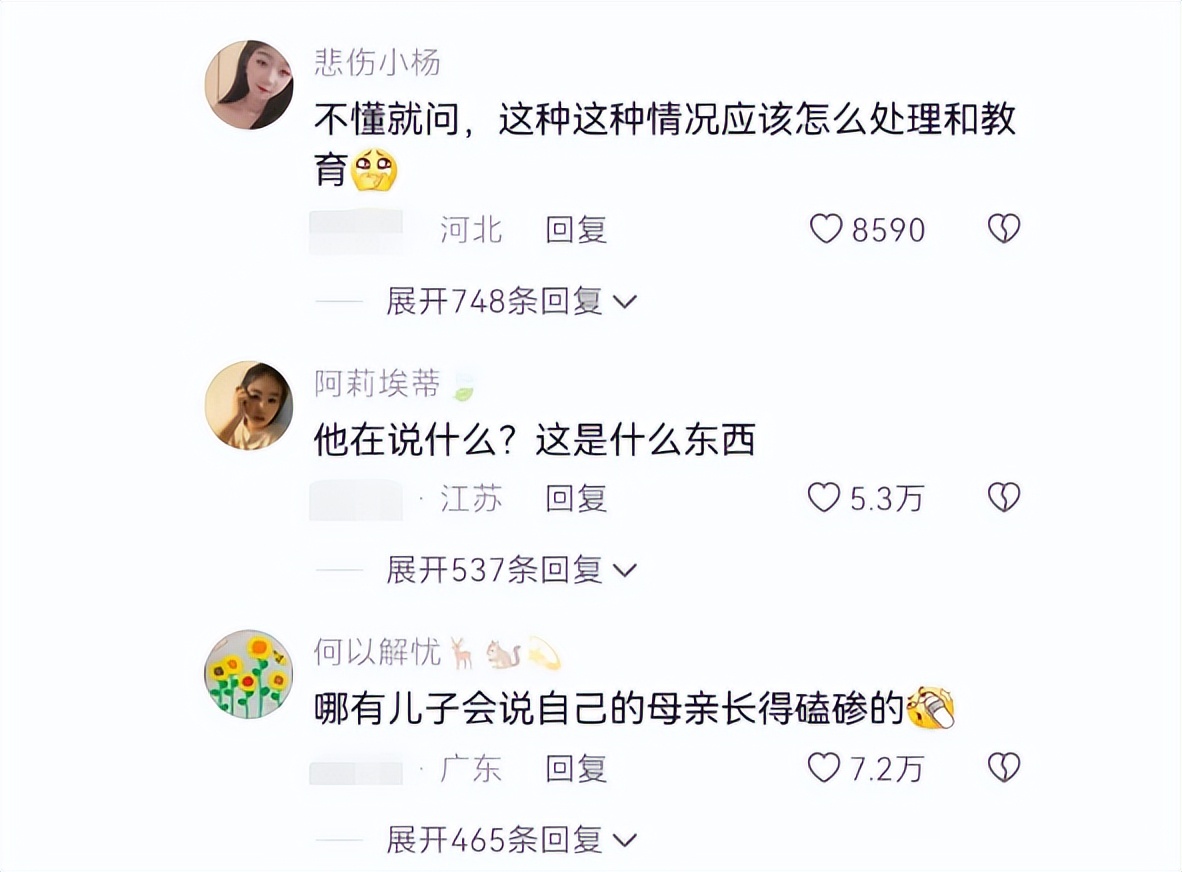
Task: Open username 悲伤小杨
Action: click(x=378, y=62)
